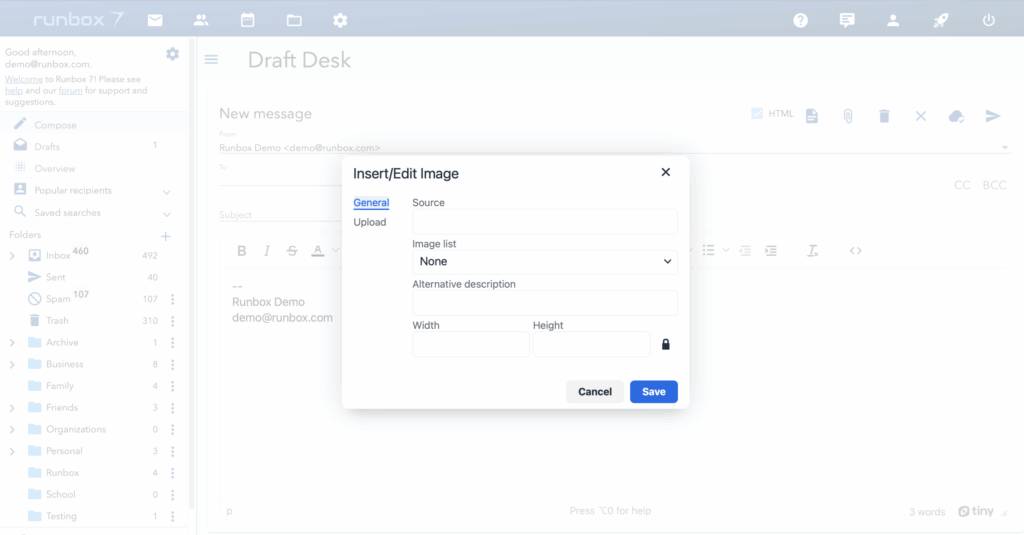Click the power logout icon
1024x535 pixels.
989,20
